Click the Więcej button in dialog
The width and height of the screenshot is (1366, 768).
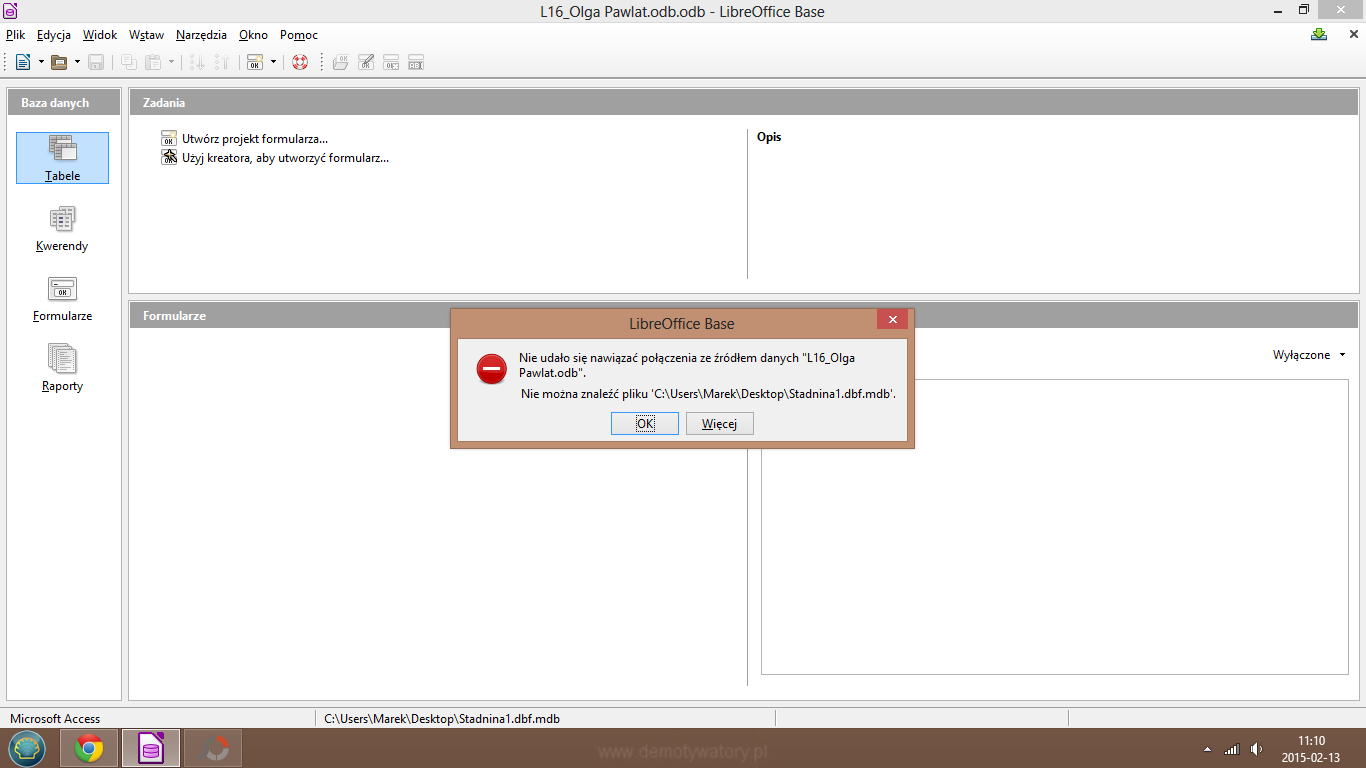[719, 424]
